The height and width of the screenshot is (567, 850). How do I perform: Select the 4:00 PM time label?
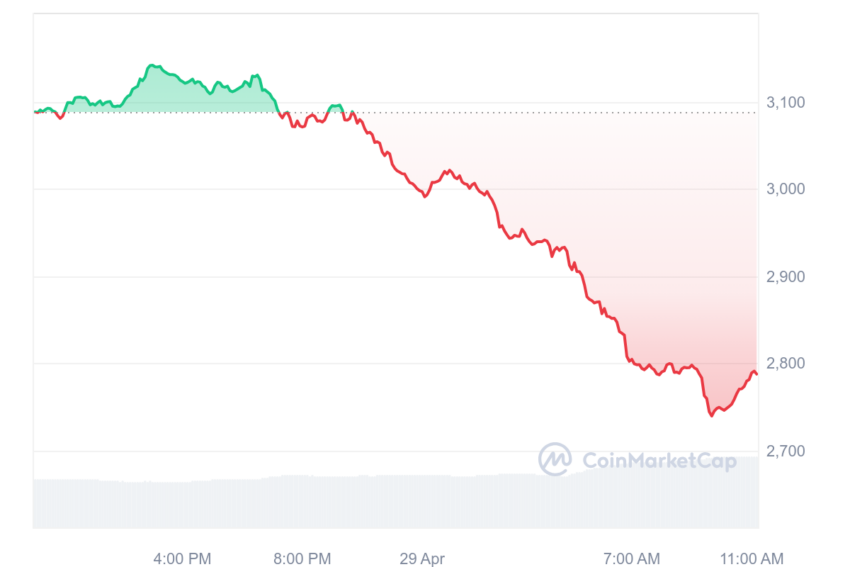tap(182, 558)
